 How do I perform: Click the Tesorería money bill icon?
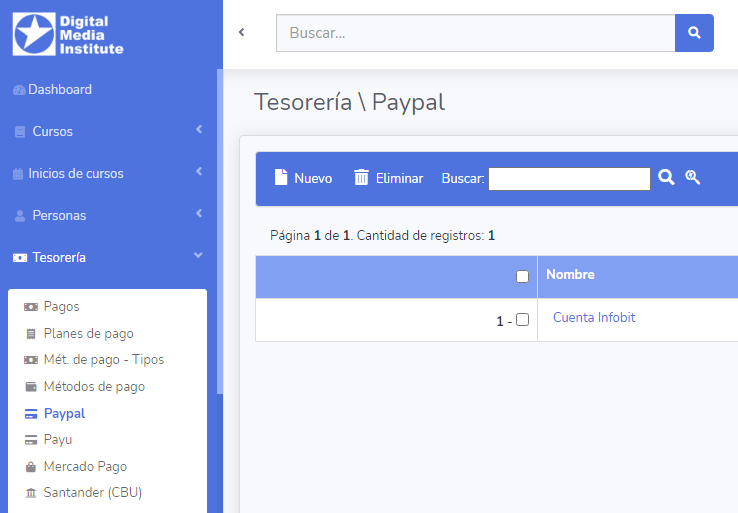point(20,258)
